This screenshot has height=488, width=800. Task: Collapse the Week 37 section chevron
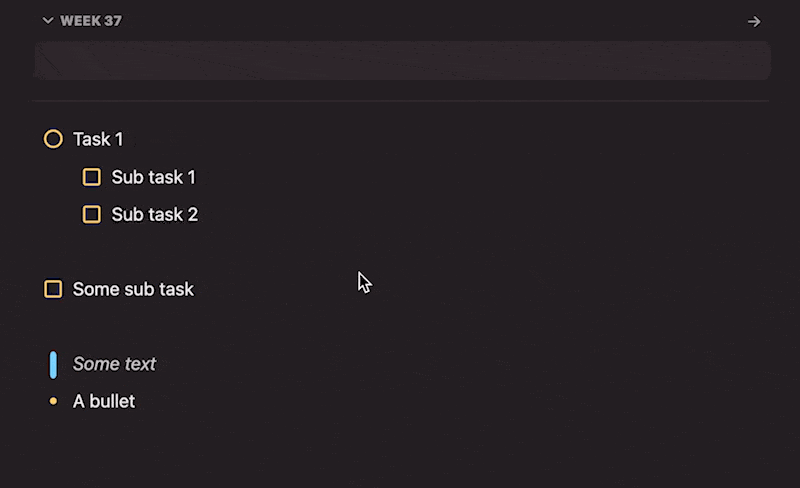(47, 21)
